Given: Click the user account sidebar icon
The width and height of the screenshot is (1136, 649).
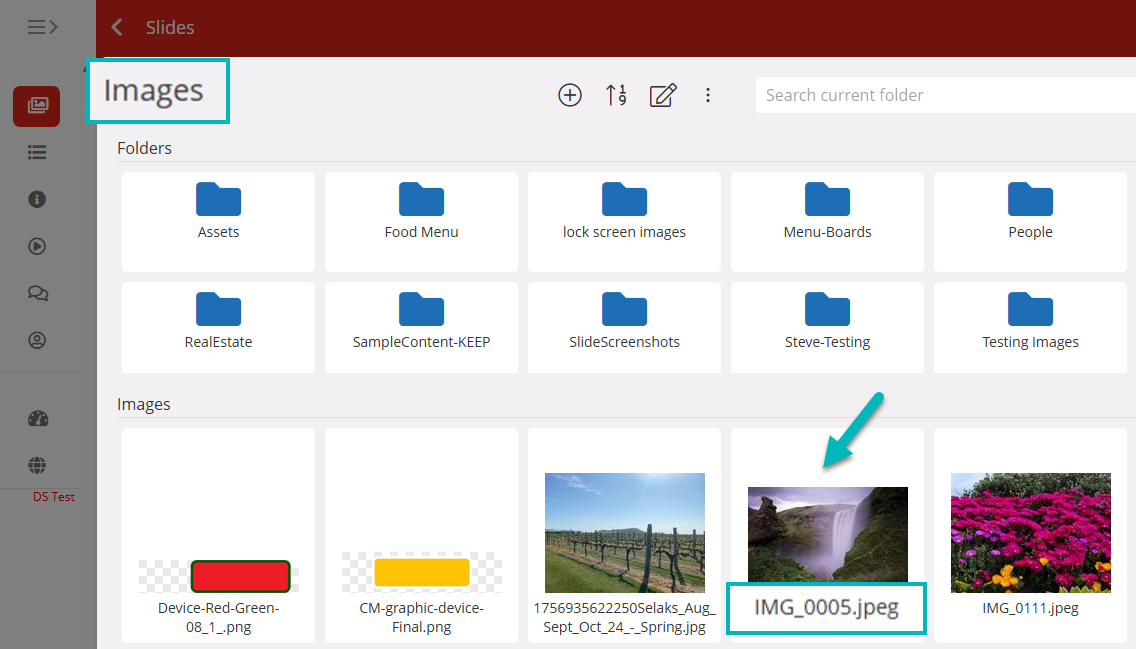Looking at the screenshot, I should [37, 340].
